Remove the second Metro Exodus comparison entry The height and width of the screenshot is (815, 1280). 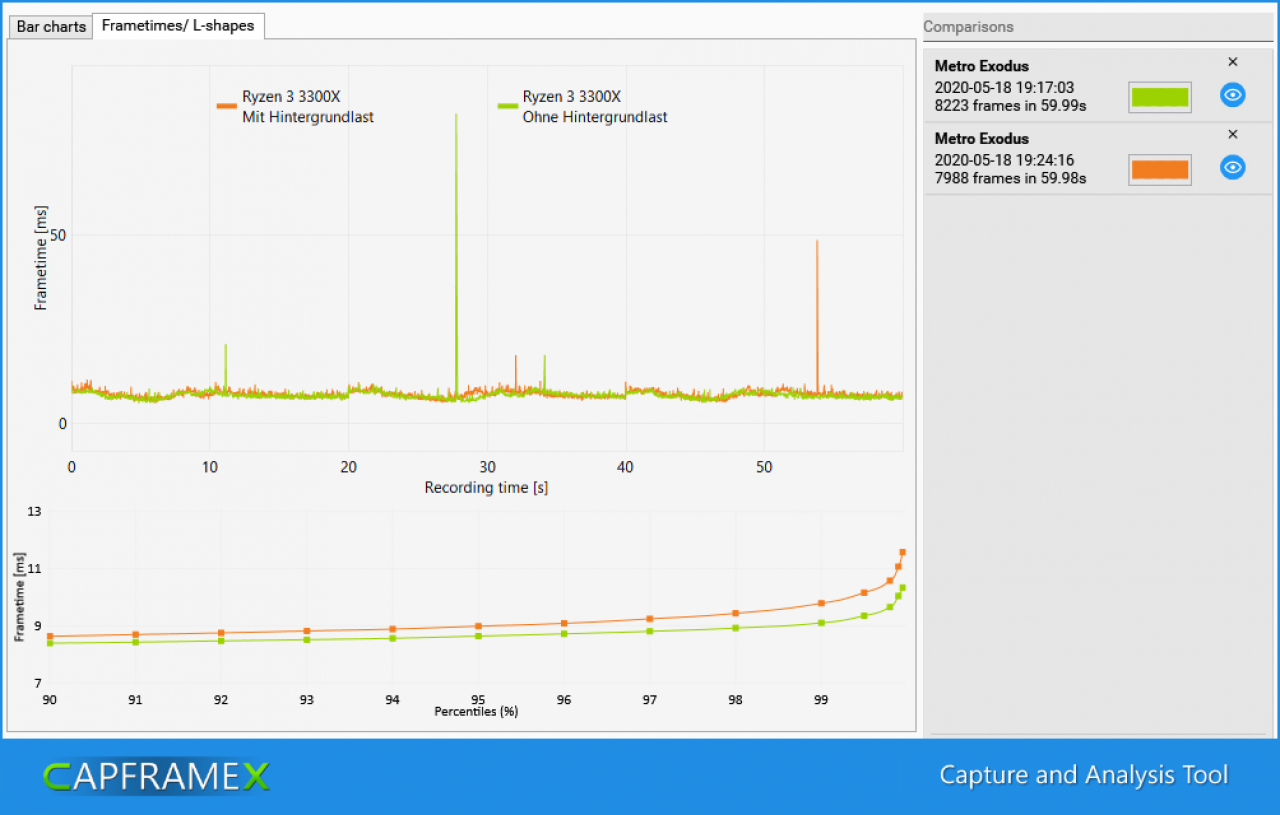pos(1233,134)
